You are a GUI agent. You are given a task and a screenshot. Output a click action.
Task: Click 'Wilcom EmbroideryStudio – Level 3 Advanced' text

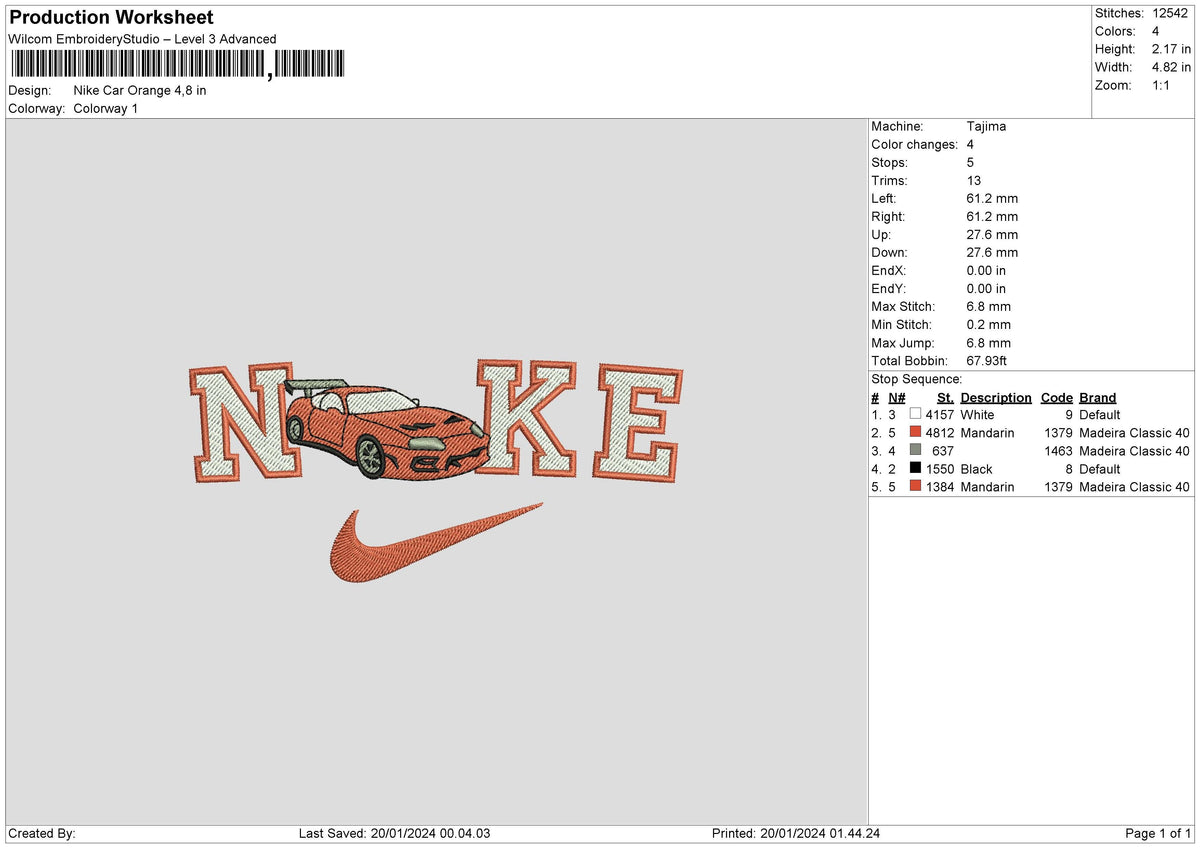point(142,39)
